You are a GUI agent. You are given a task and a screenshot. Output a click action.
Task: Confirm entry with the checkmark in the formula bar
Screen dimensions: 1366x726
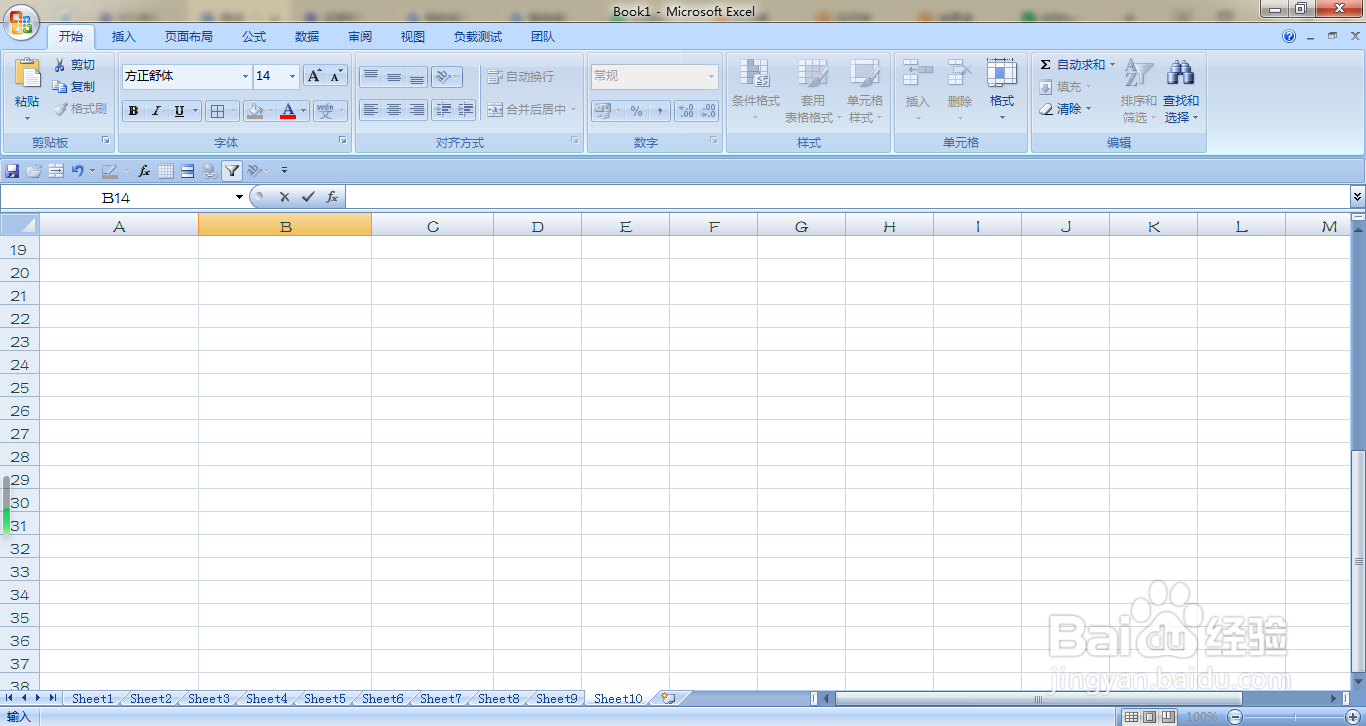coord(308,198)
